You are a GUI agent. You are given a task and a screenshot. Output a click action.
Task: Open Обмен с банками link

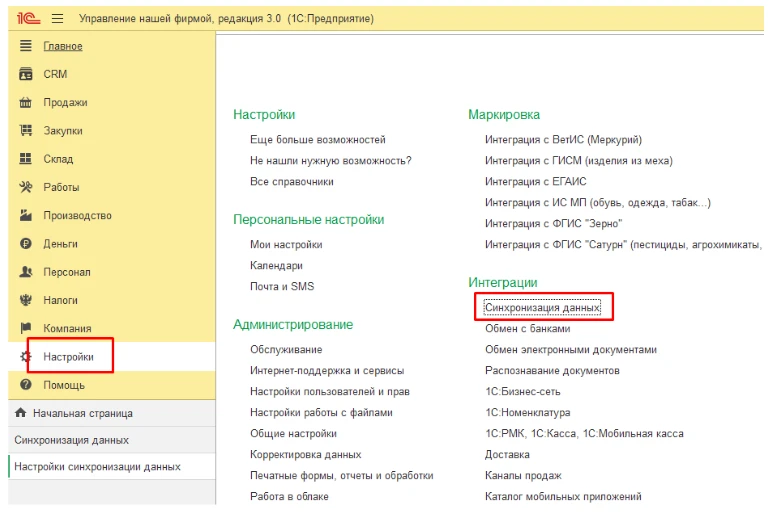[x=527, y=328]
